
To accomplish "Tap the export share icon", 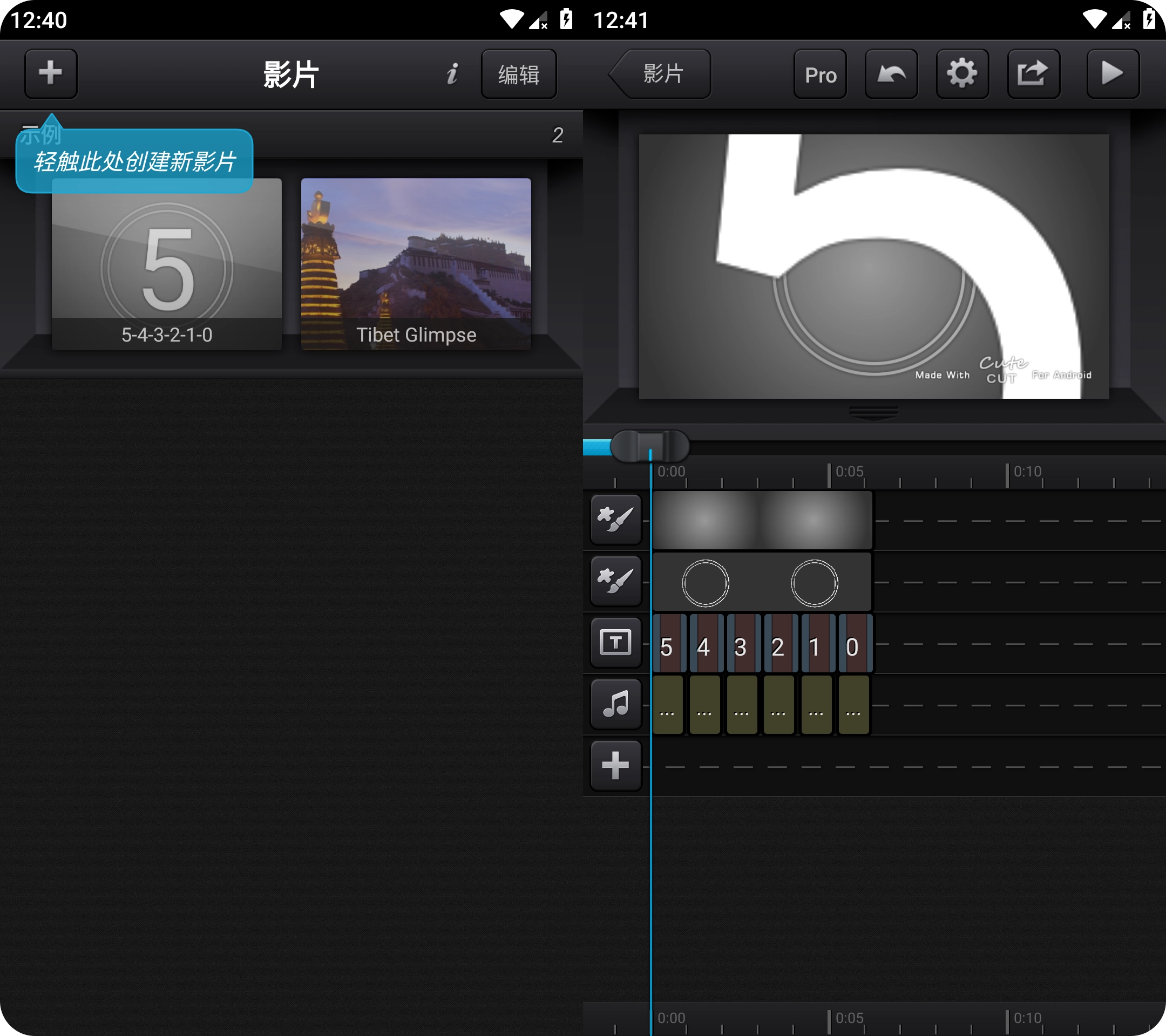I will pos(1033,73).
